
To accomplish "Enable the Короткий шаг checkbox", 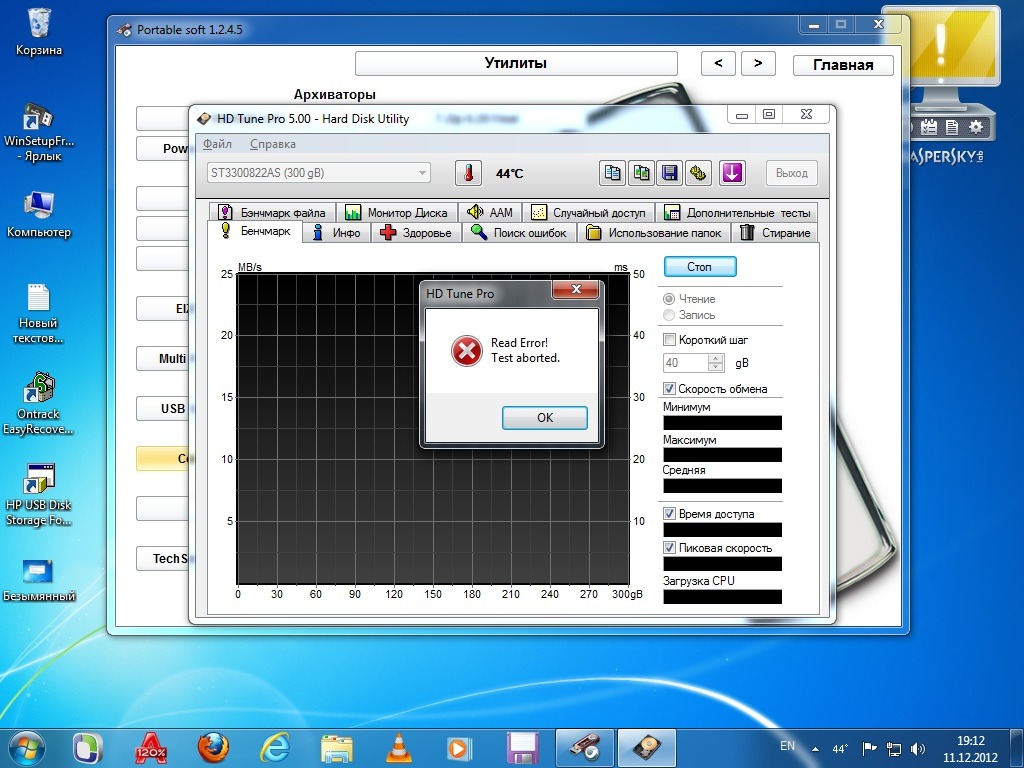I will 669,340.
